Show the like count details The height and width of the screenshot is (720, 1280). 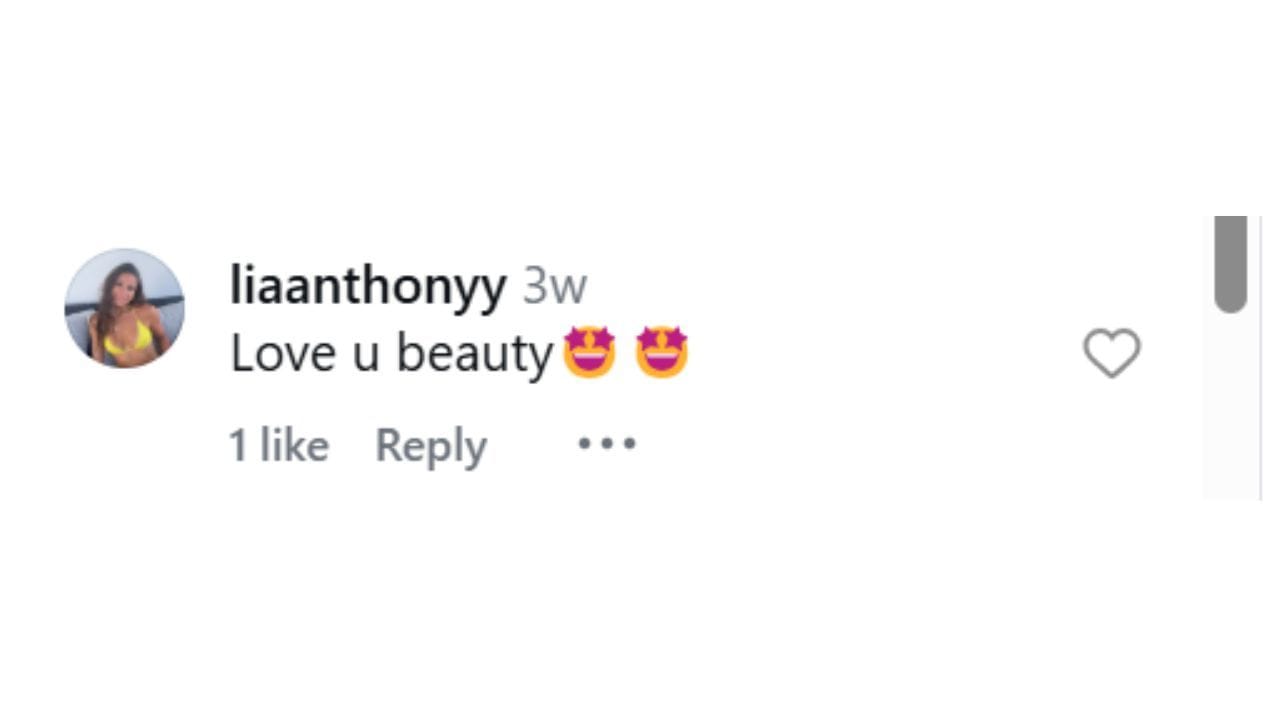tap(278, 445)
